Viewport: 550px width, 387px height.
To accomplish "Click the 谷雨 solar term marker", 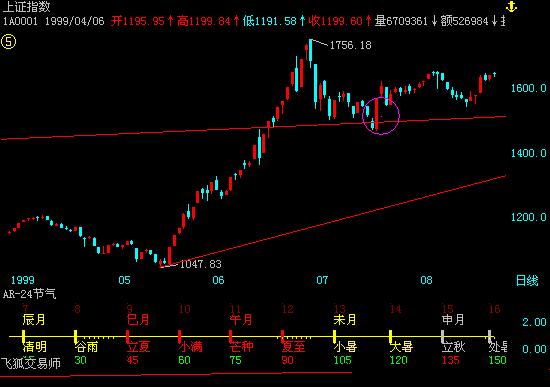I will [x=87, y=347].
